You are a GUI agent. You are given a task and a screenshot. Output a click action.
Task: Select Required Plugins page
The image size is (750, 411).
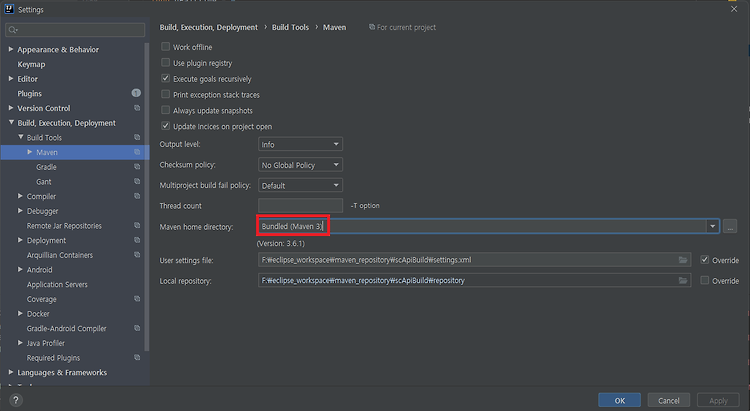(x=53, y=358)
